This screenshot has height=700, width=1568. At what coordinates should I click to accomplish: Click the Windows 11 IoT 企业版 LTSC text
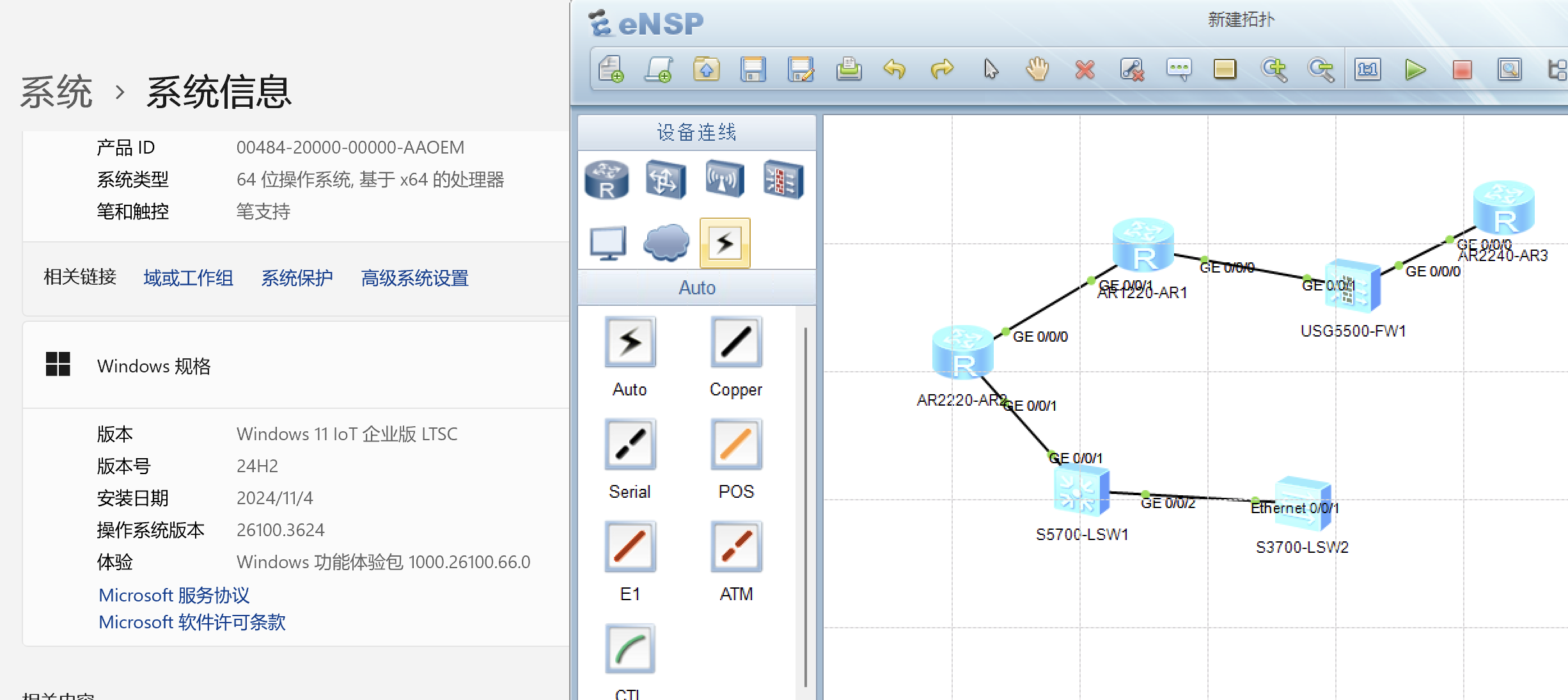(x=347, y=434)
